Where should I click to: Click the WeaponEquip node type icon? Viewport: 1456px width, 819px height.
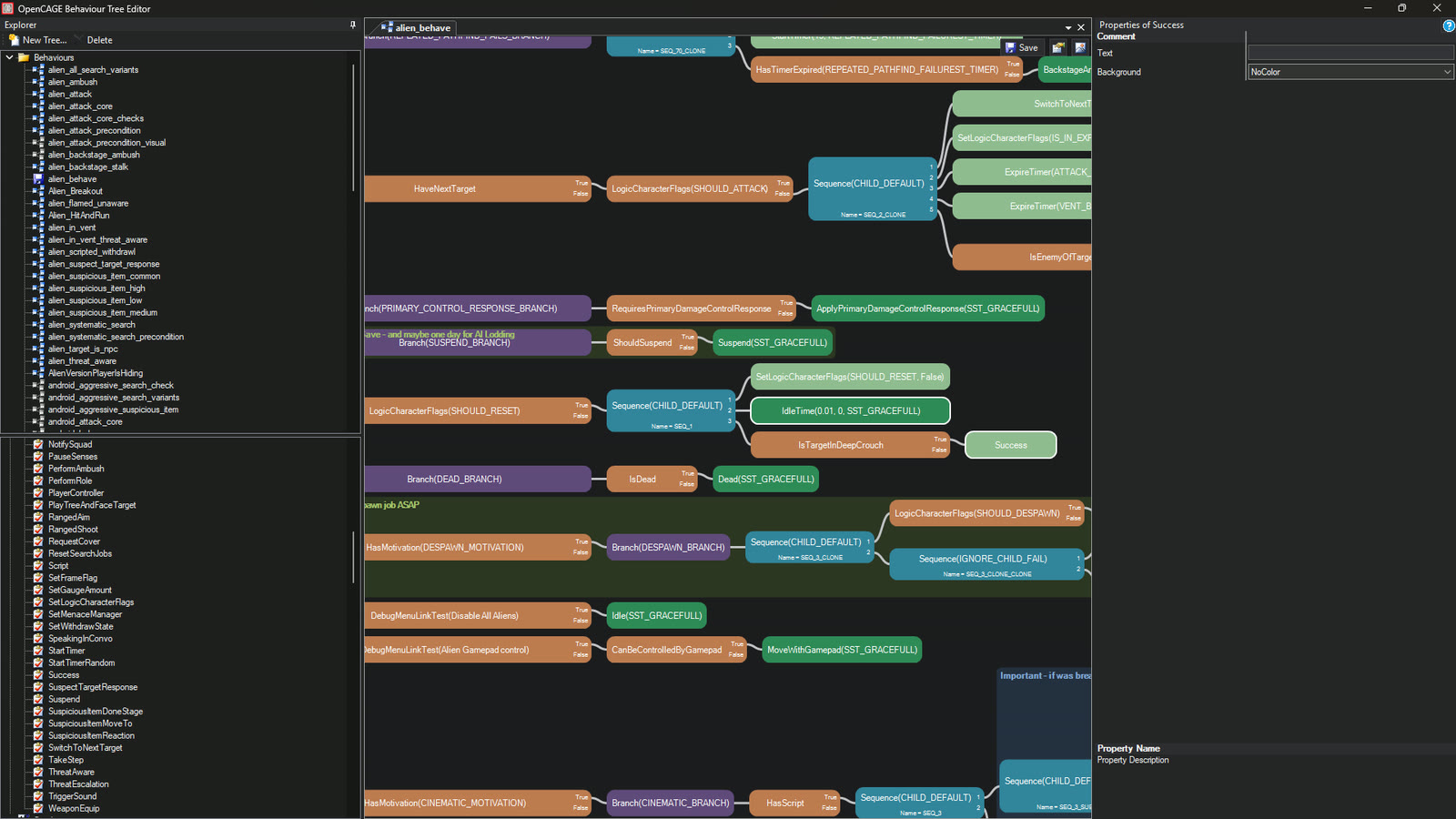pyautogui.click(x=38, y=809)
